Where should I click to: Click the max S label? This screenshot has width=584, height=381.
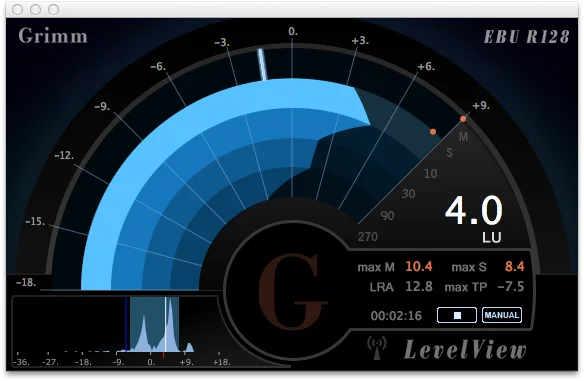tap(469, 267)
